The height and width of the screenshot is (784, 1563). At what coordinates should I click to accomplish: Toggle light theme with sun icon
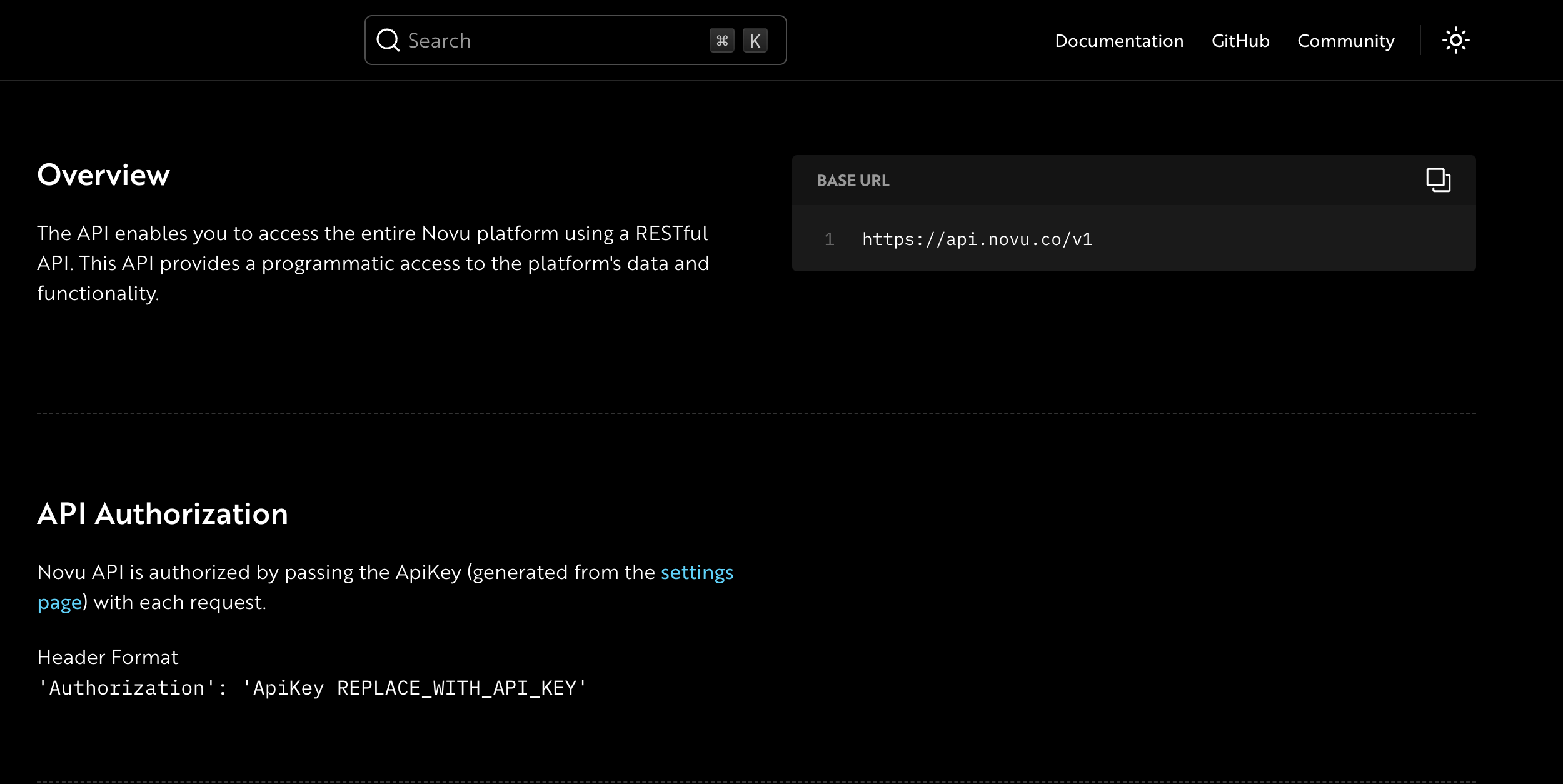[1455, 41]
